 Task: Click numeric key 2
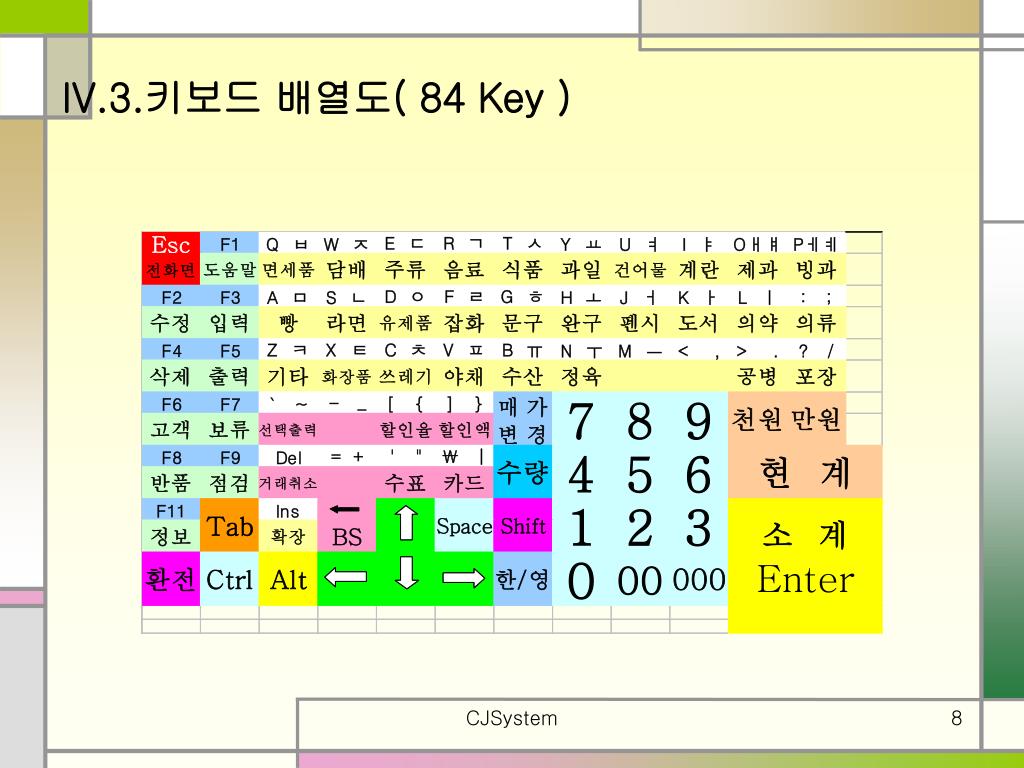coord(640,526)
